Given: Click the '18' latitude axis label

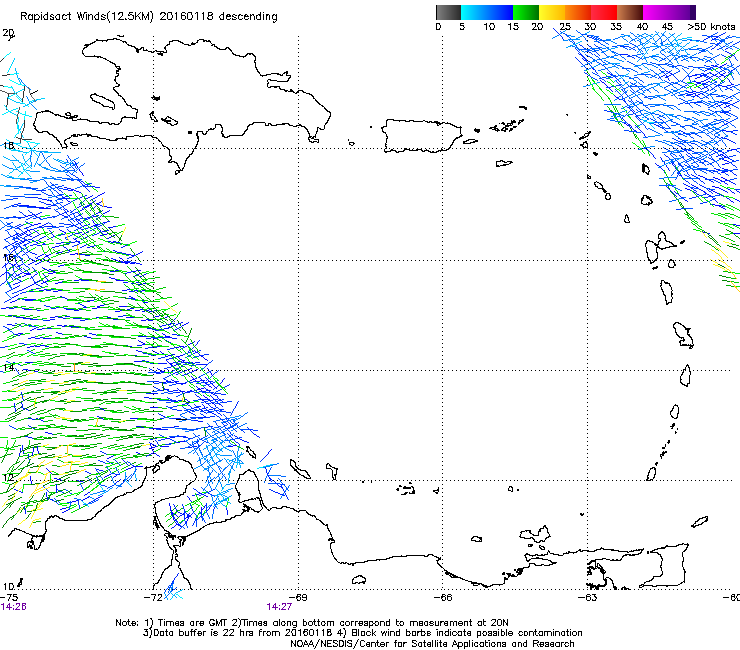Looking at the screenshot, I should [8, 145].
